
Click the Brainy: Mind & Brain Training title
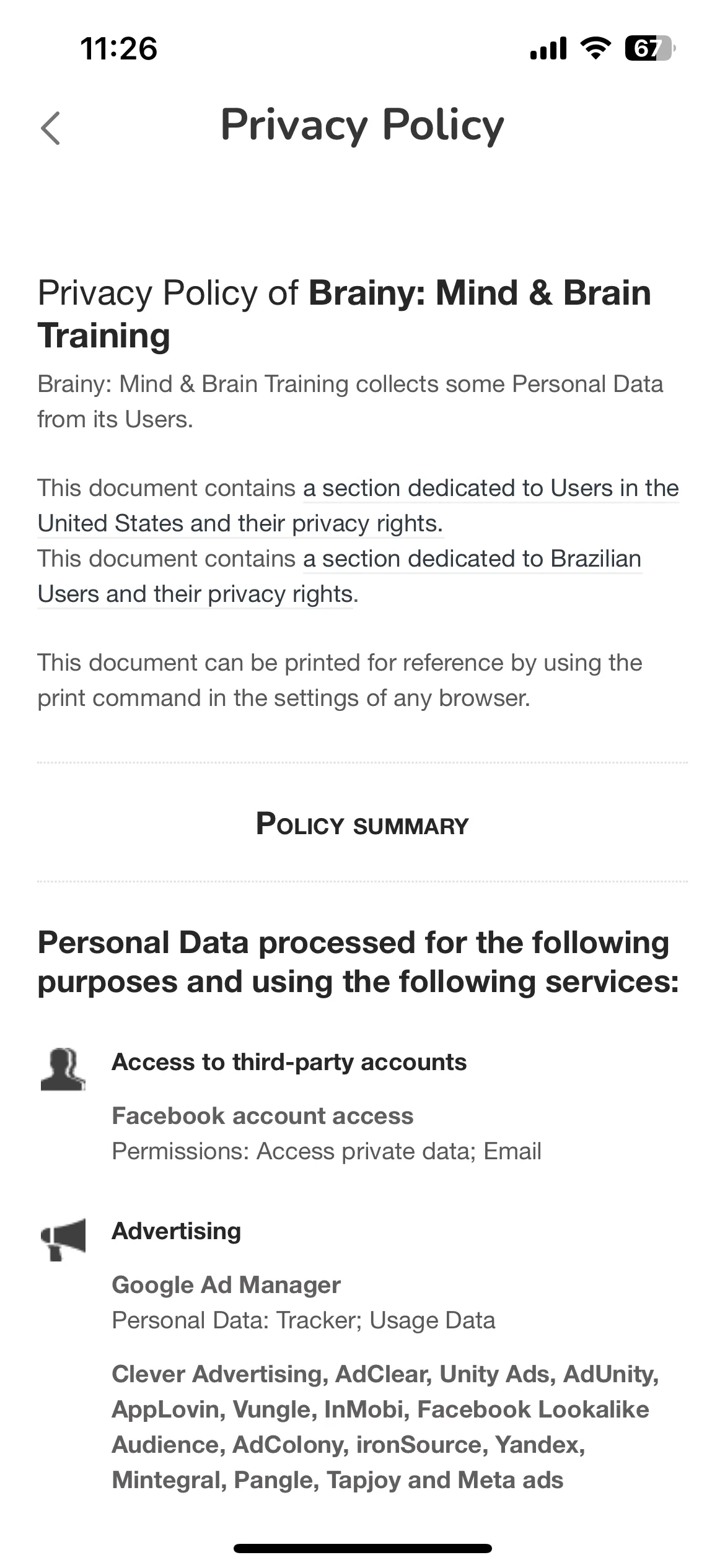(x=345, y=314)
